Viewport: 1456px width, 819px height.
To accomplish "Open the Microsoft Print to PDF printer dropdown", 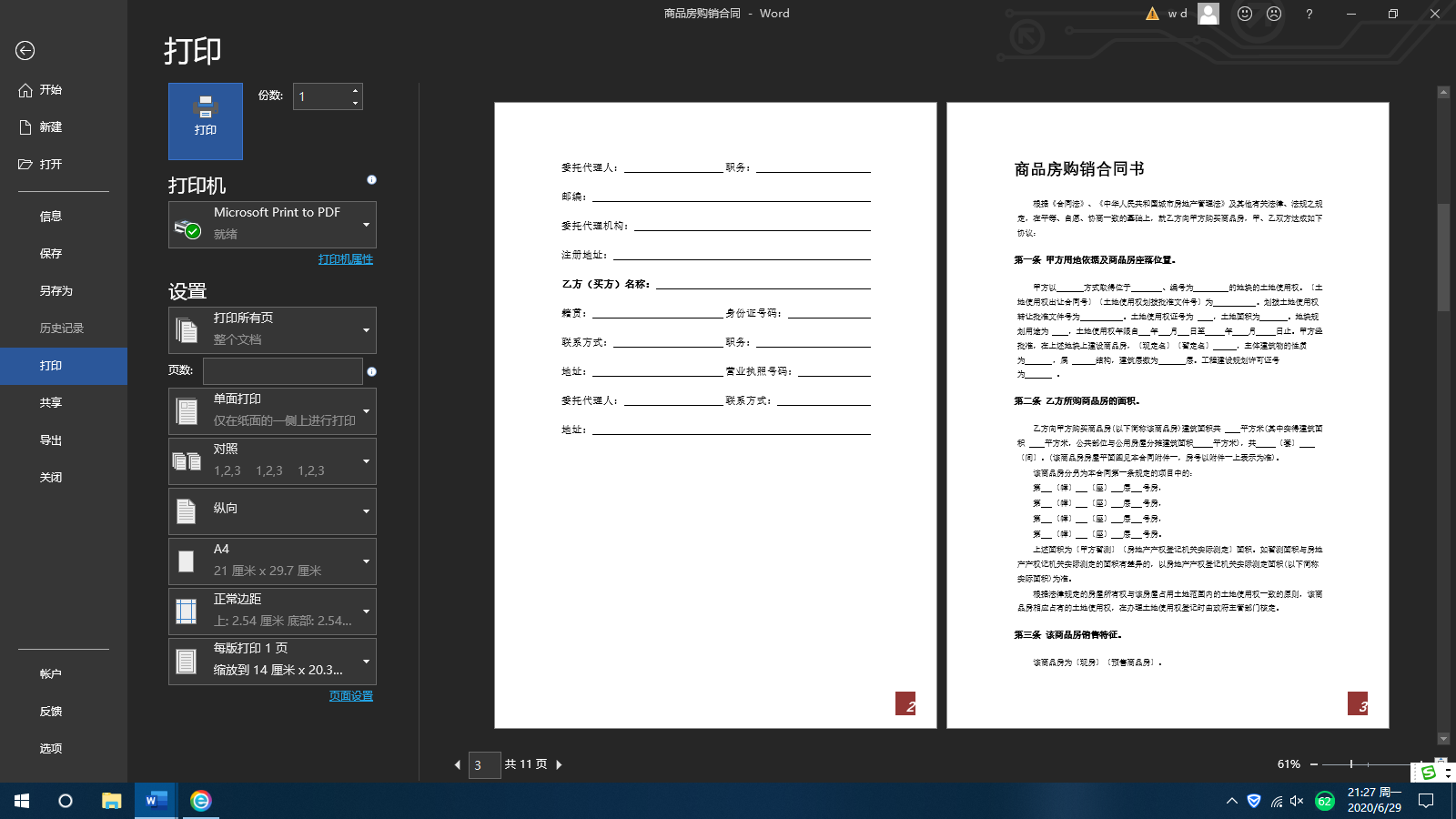I will (x=272, y=224).
